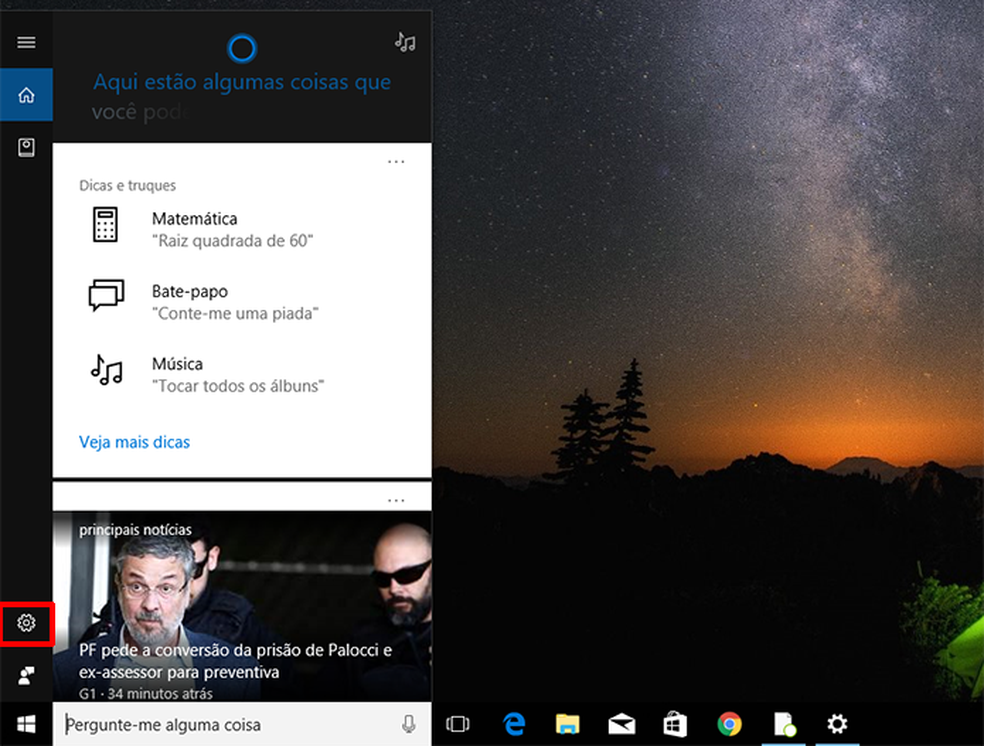
Task: Open the options menu on the news card
Action: 396,498
